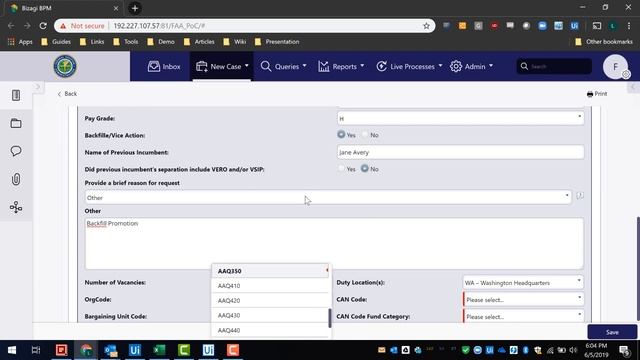Click the search field in the navigation bar
Screen dimensions: 640x360
(554, 66)
